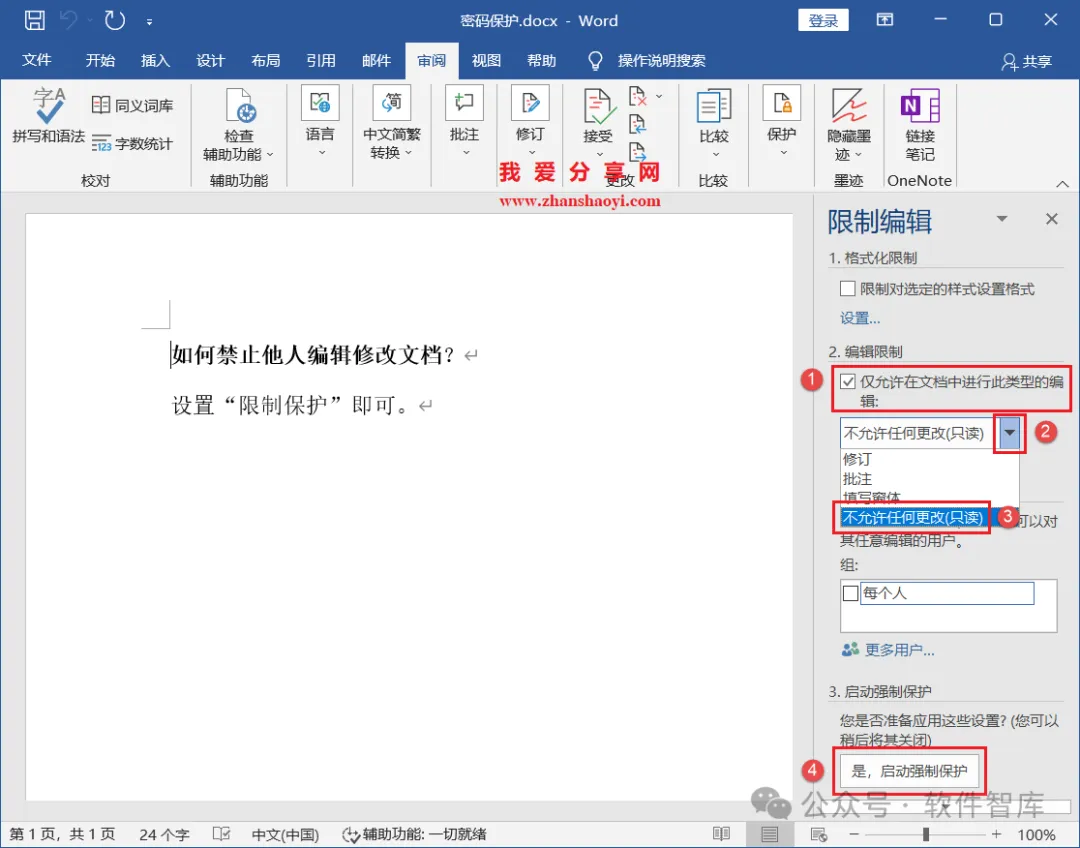Switch to Print Layout view icon
1080x848 pixels.
(x=769, y=834)
